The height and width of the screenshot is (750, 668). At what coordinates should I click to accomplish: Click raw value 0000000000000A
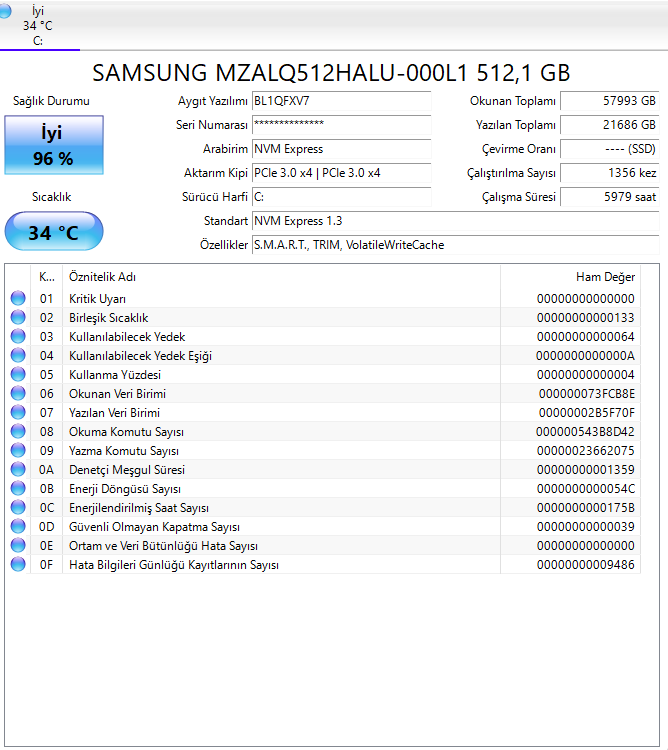click(x=585, y=356)
